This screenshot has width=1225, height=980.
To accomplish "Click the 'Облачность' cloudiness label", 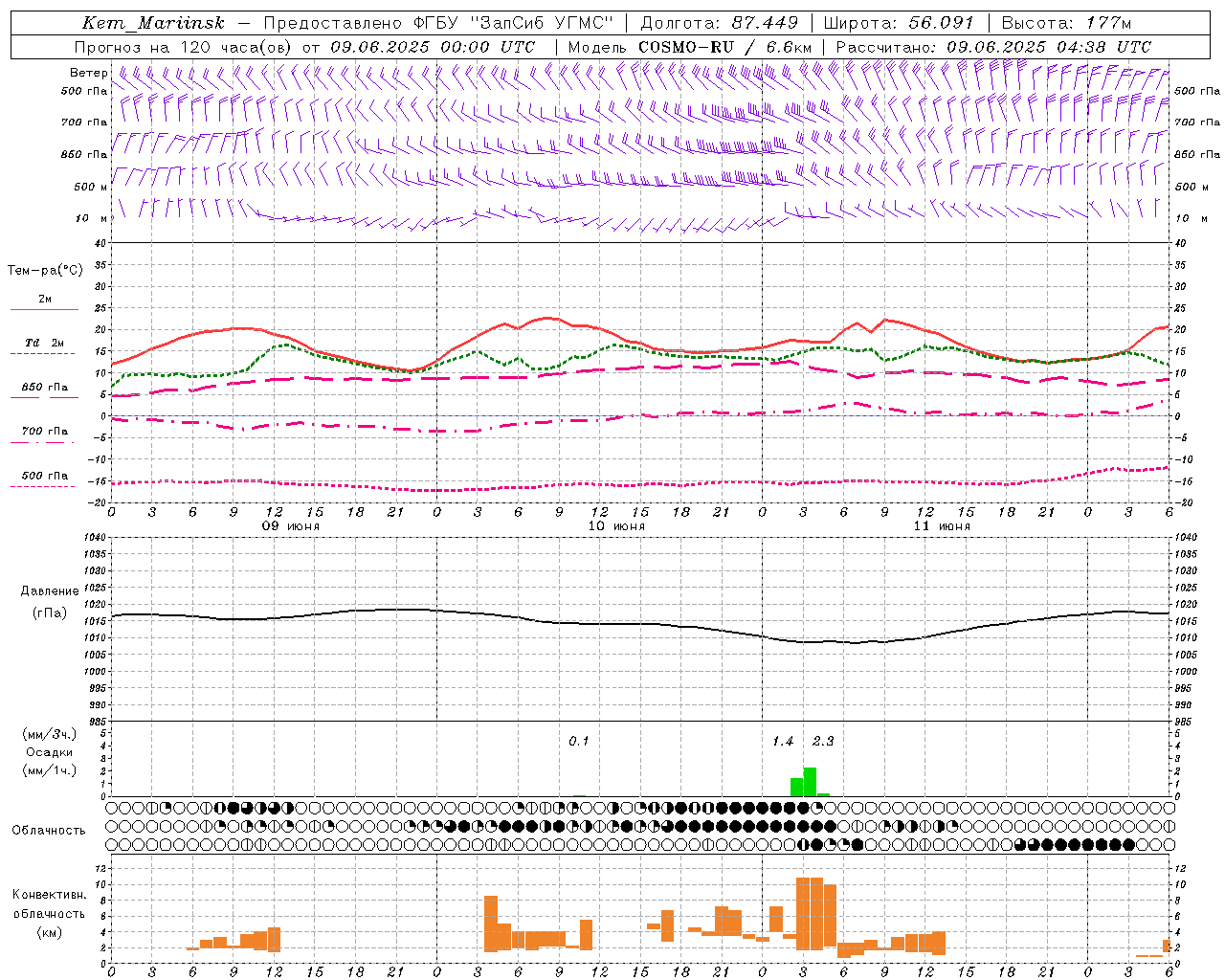I will pyautogui.click(x=49, y=831).
